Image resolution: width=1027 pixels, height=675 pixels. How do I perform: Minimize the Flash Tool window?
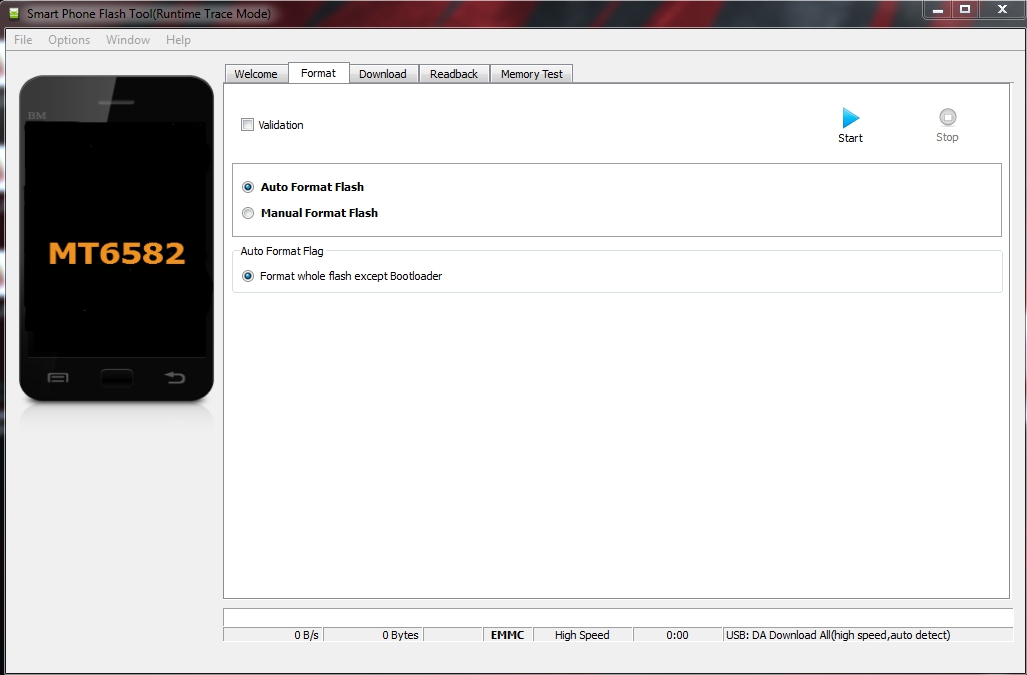[x=938, y=10]
